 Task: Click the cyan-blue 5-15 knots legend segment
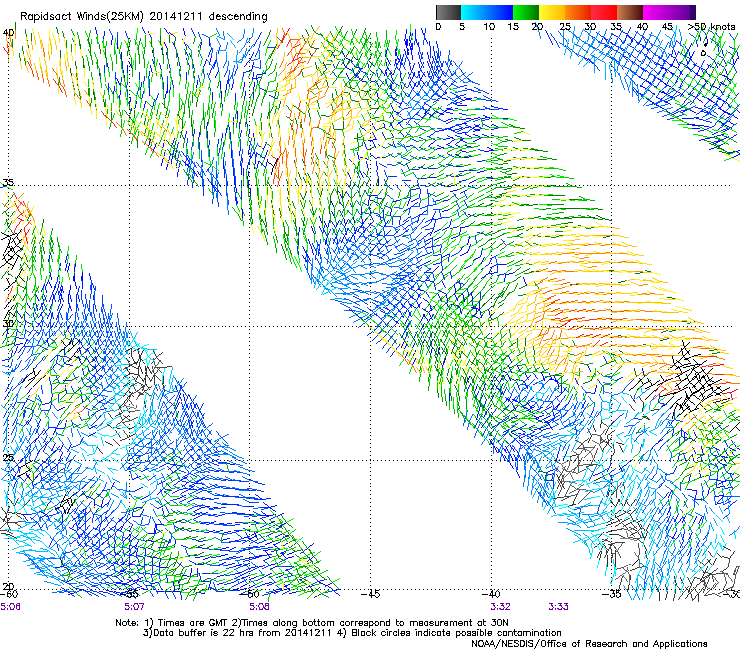pyautogui.click(x=487, y=12)
